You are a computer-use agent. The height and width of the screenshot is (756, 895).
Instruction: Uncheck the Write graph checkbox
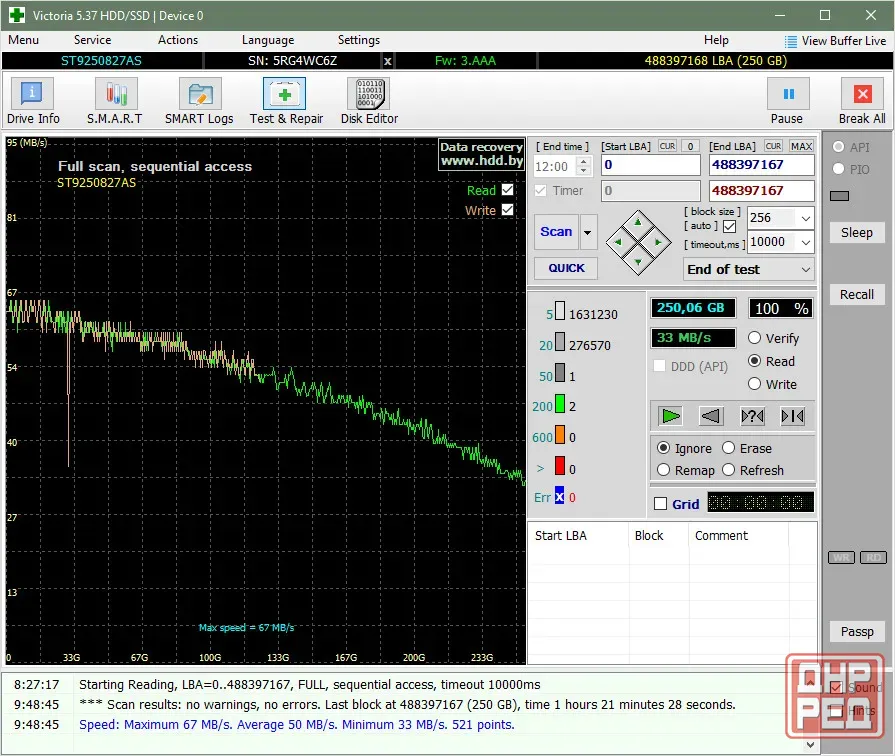[507, 210]
